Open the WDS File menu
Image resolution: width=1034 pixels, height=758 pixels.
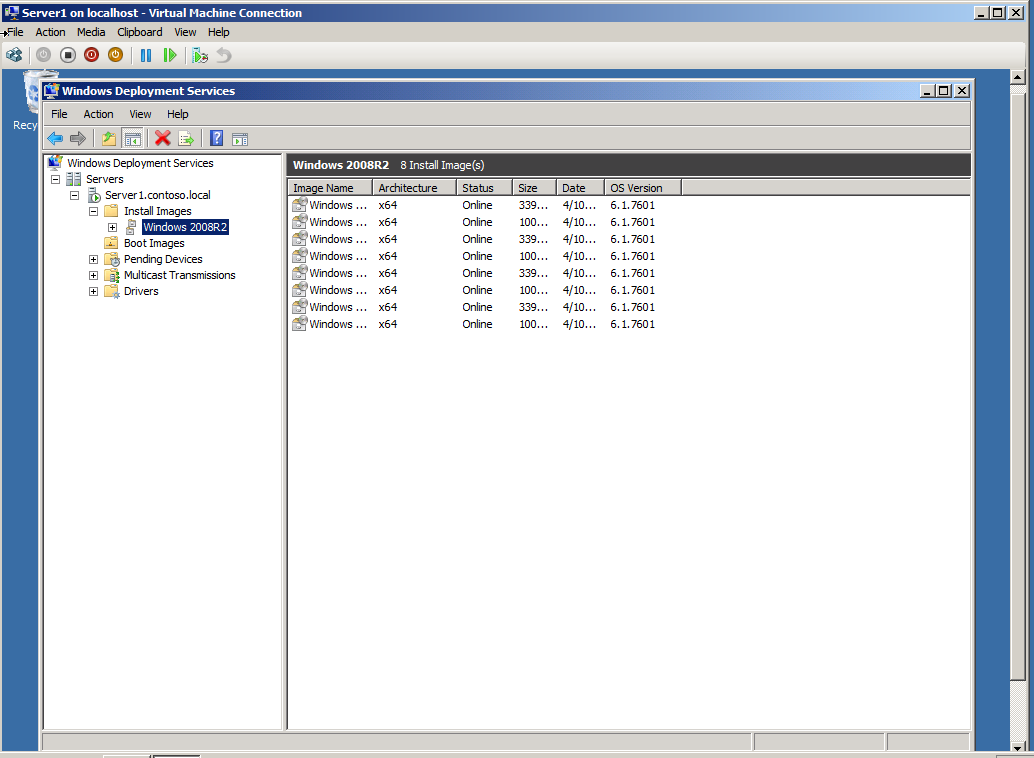click(x=59, y=114)
